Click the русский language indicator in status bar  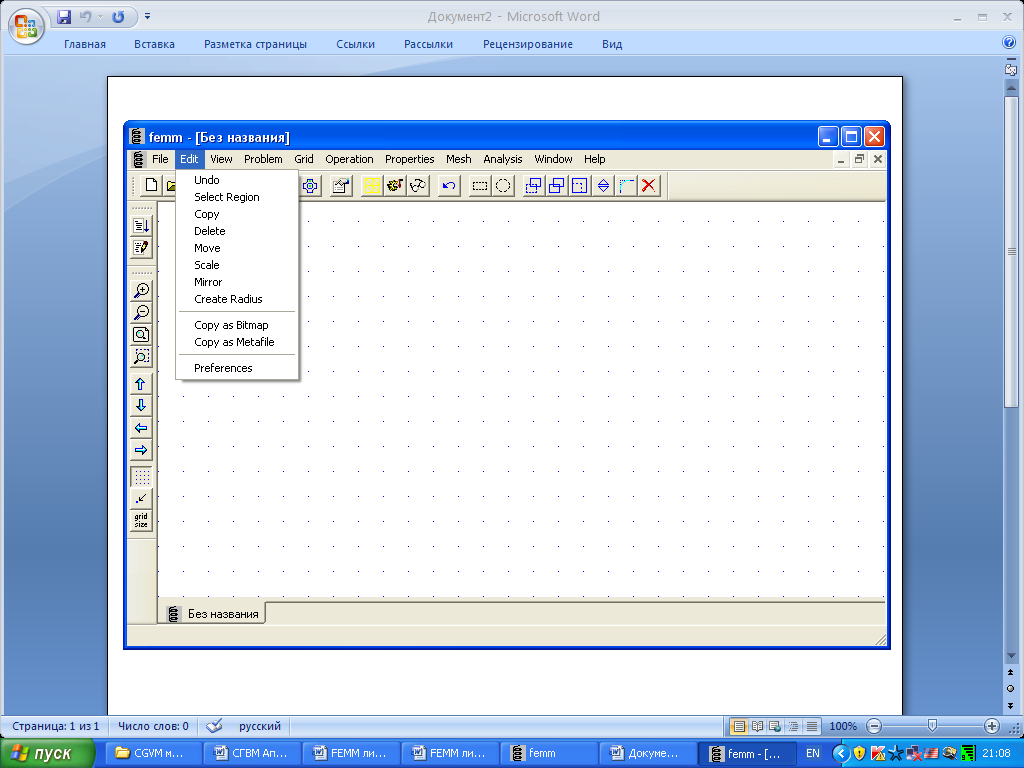coord(260,726)
